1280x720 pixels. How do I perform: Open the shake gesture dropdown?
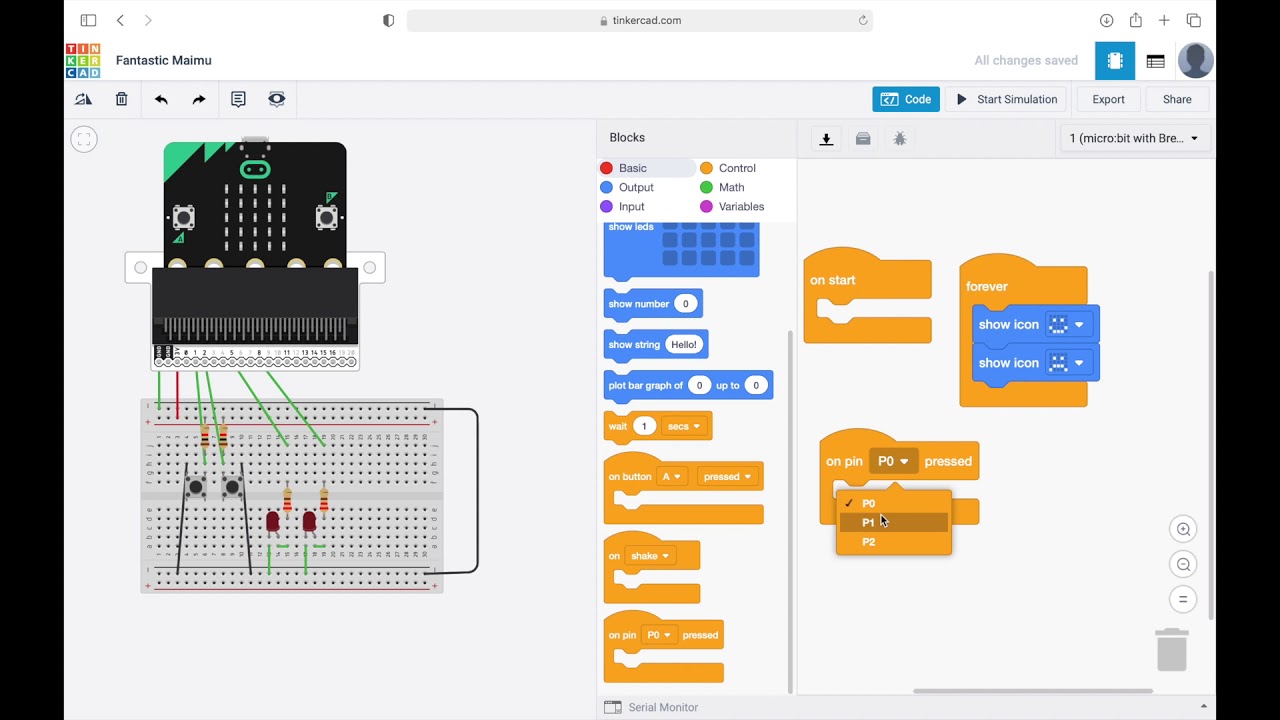click(x=649, y=556)
